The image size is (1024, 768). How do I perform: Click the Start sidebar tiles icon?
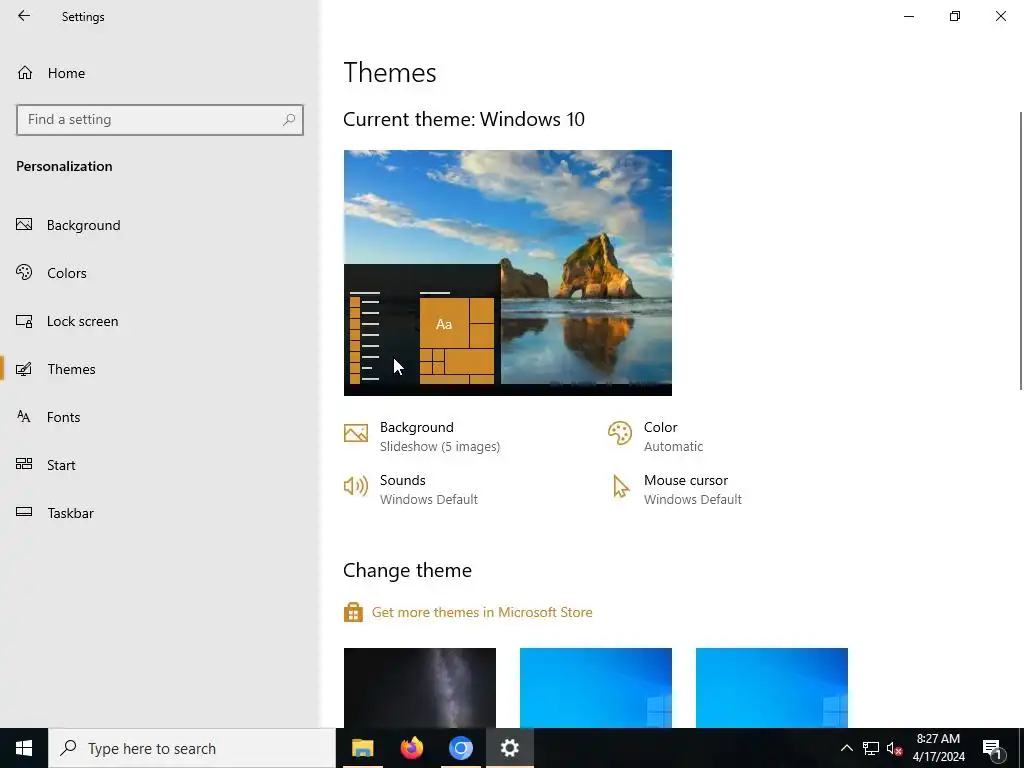click(24, 464)
